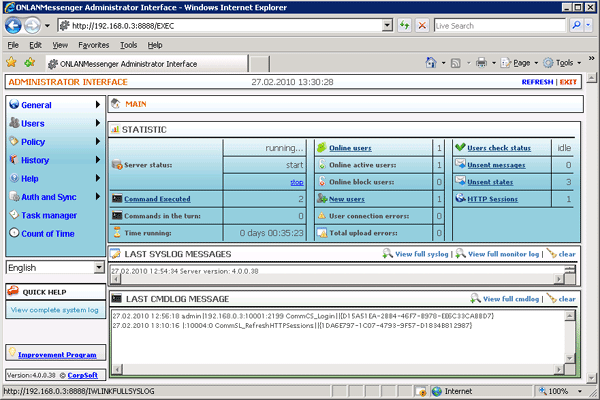Screen dimensions: 600x400
Task: Expand the Policy menu arrow
Action: [x=98, y=141]
